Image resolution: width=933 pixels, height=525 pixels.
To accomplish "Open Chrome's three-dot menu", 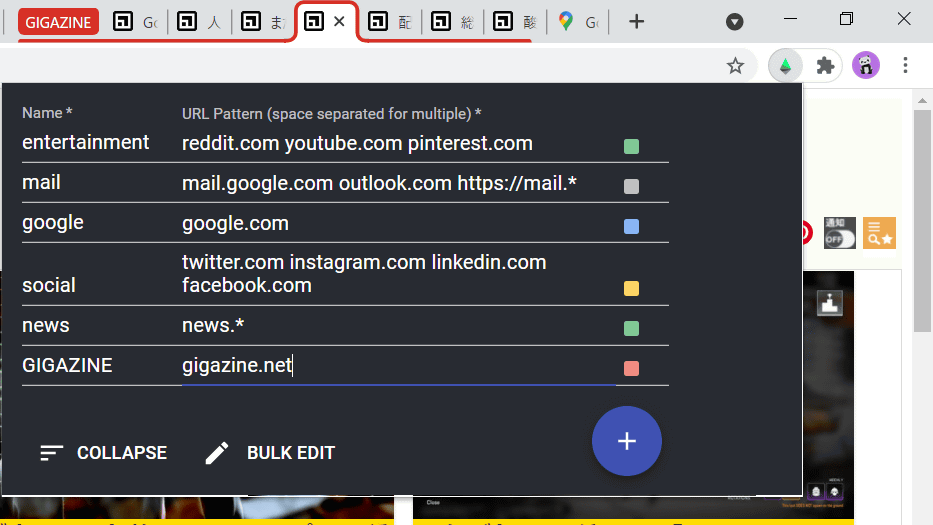I will coord(905,65).
